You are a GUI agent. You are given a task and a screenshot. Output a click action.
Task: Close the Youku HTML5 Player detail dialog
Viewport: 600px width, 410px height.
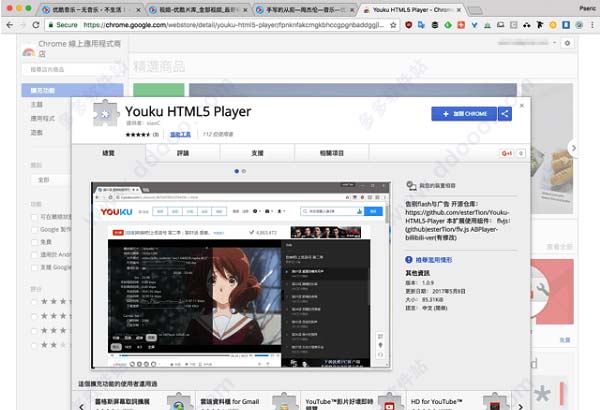pyautogui.click(x=522, y=105)
